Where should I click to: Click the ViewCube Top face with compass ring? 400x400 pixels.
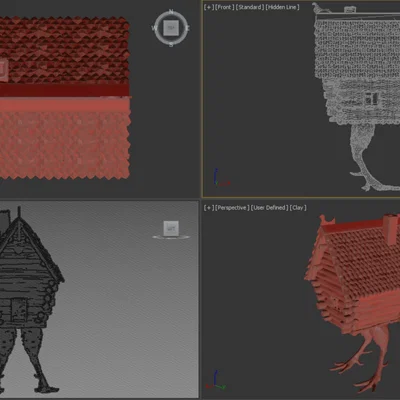171,28
